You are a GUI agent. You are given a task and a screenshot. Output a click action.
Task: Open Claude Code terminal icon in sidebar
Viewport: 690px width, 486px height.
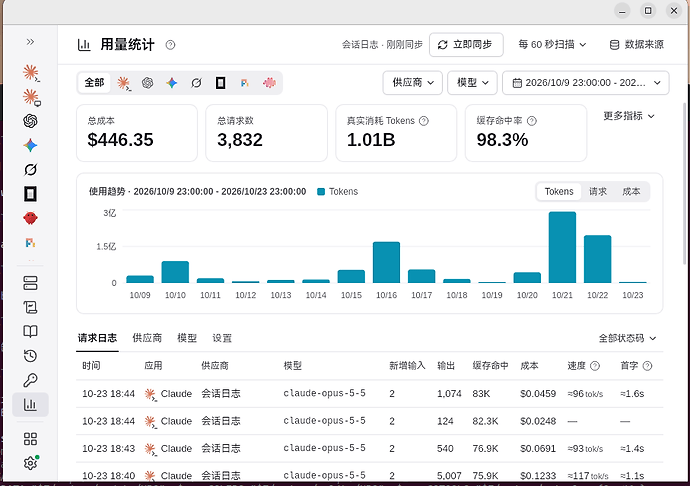pos(30,73)
